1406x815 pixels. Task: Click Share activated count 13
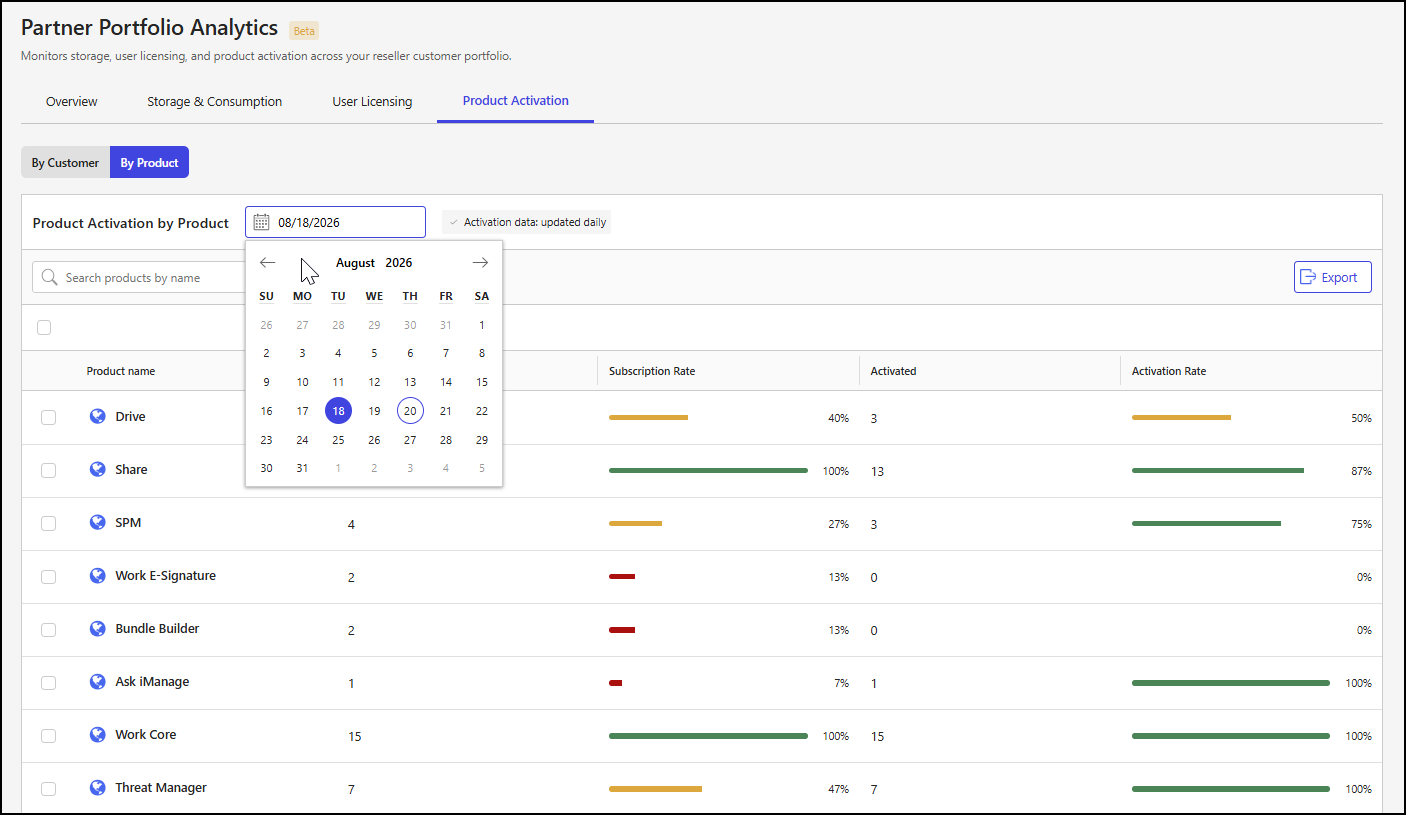878,472
